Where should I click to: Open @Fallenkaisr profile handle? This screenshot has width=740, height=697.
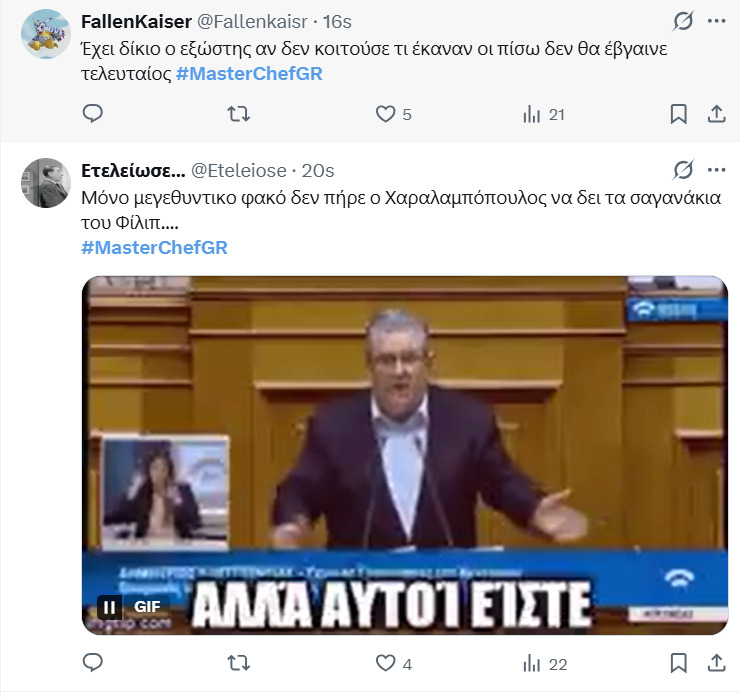[252, 22]
